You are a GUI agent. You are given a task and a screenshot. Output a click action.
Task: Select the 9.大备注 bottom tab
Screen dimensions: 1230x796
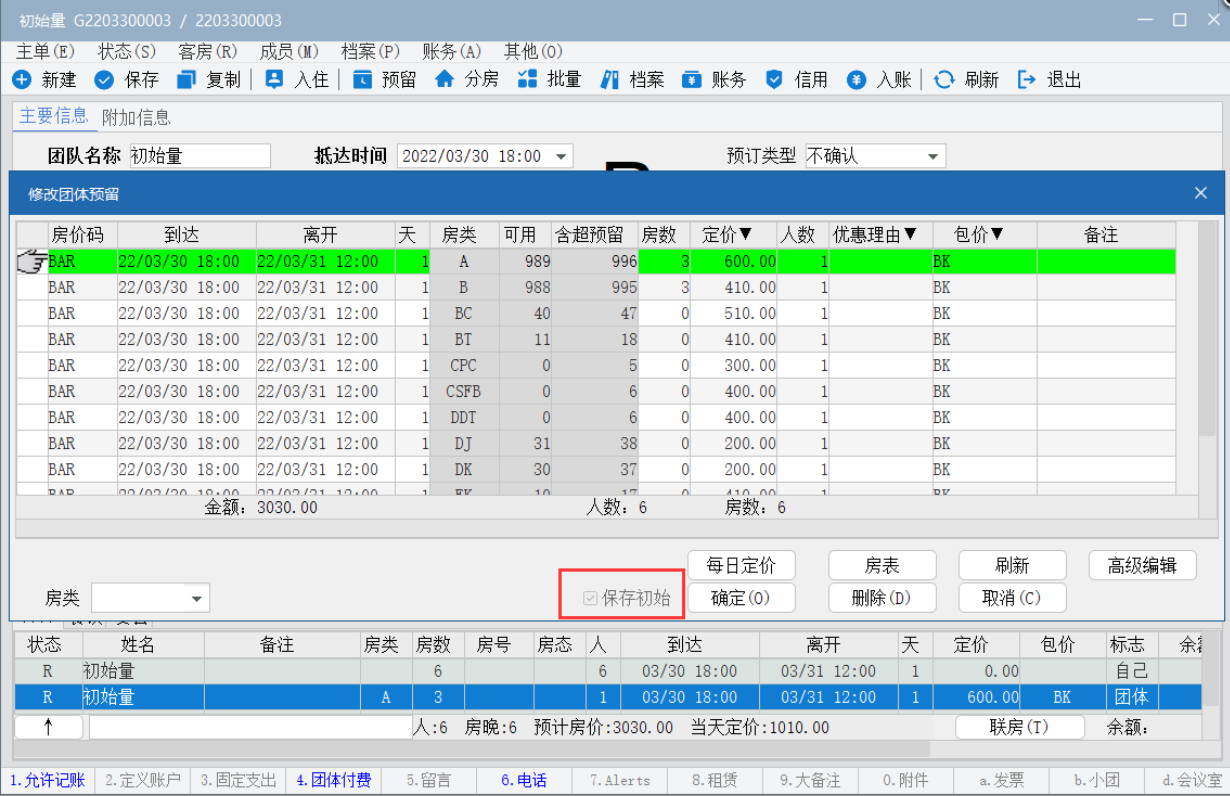[811, 780]
